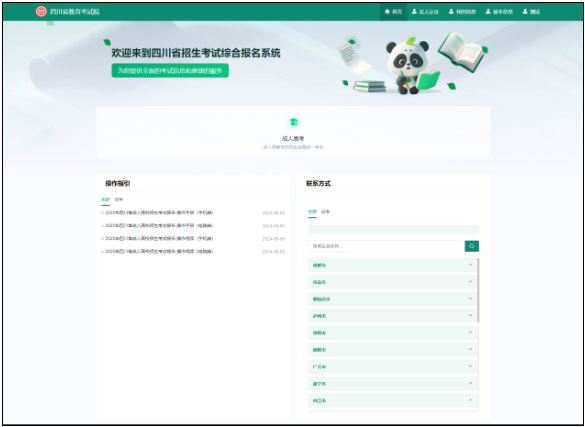Viewport: 585px width, 427px height.
Task: Click the 我的消息 person icon
Action: coord(451,12)
